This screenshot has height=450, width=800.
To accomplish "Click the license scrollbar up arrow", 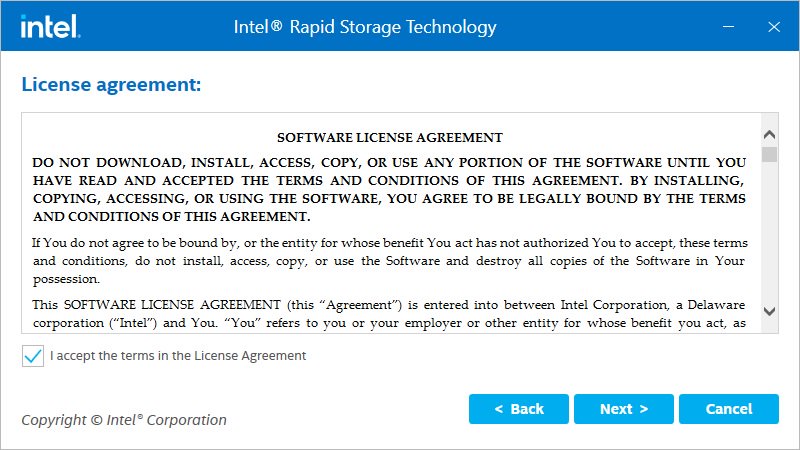I will coord(769,134).
